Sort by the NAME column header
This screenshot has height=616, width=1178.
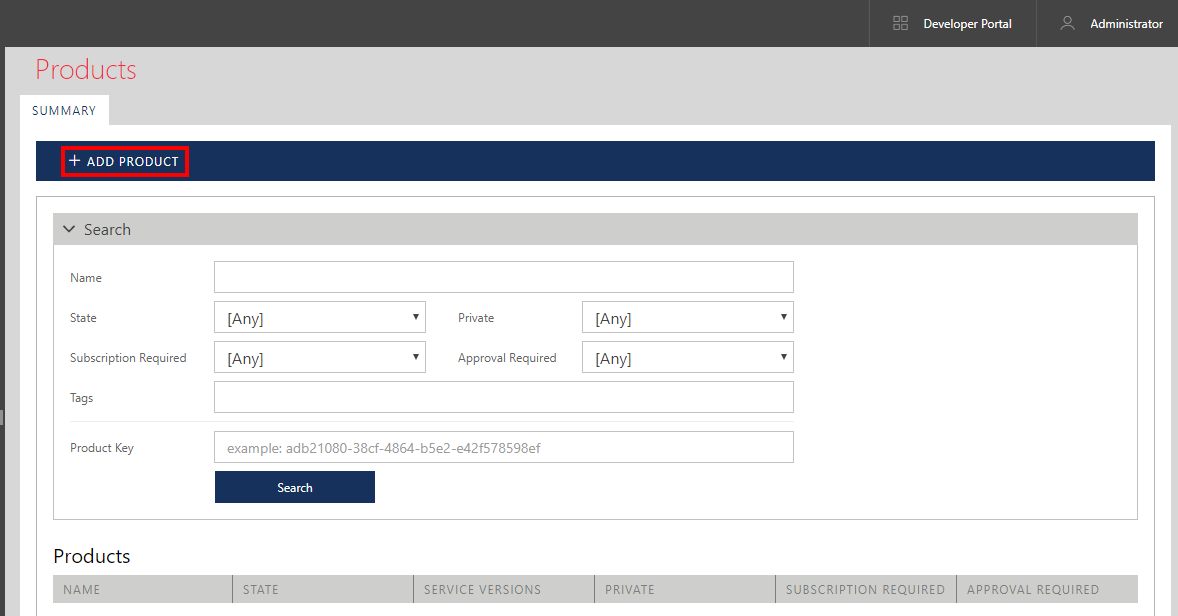(143, 589)
